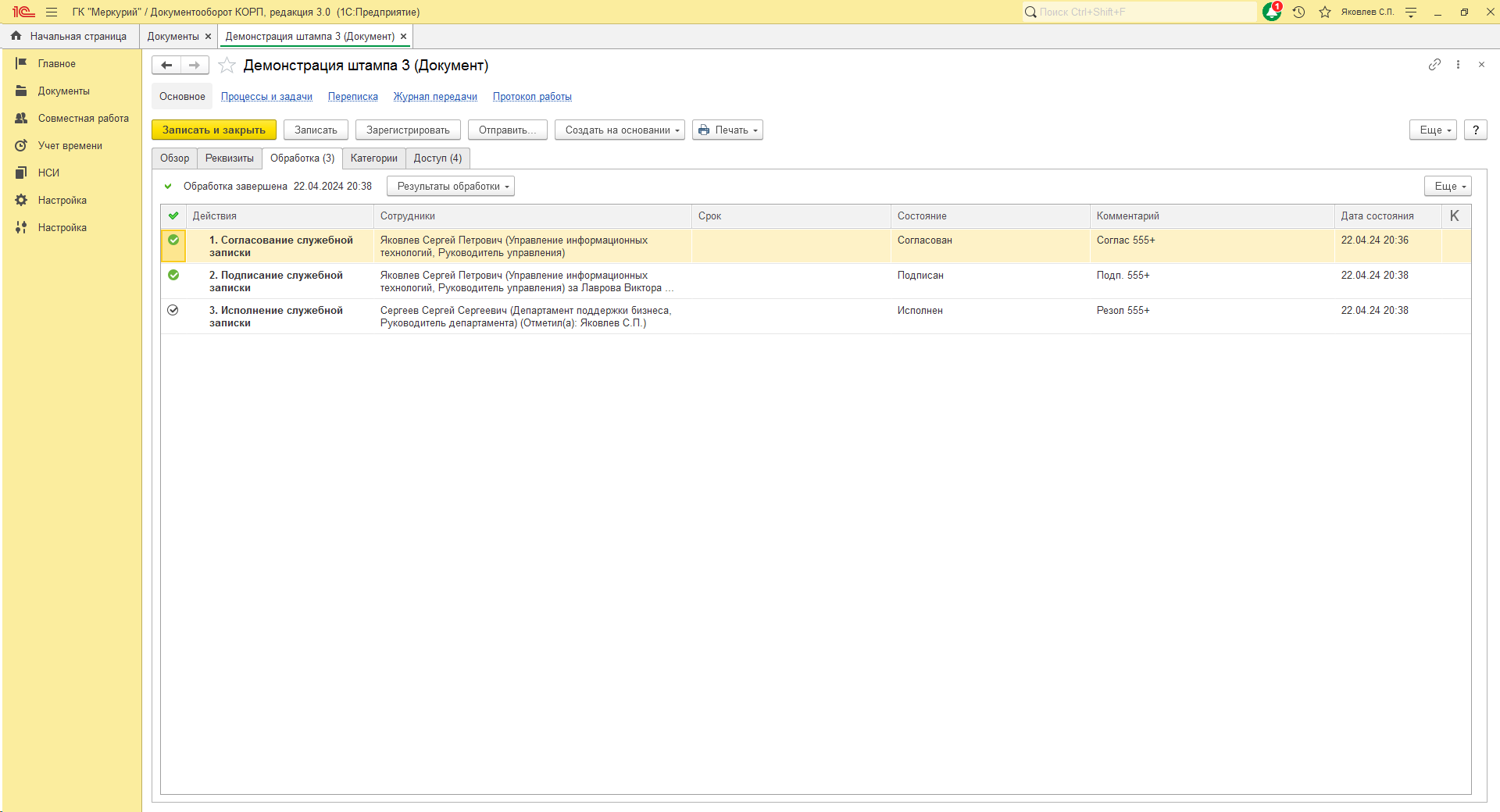Switch to the Реквизиты tab
Viewport: 1500px width, 812px height.
pyautogui.click(x=229, y=158)
